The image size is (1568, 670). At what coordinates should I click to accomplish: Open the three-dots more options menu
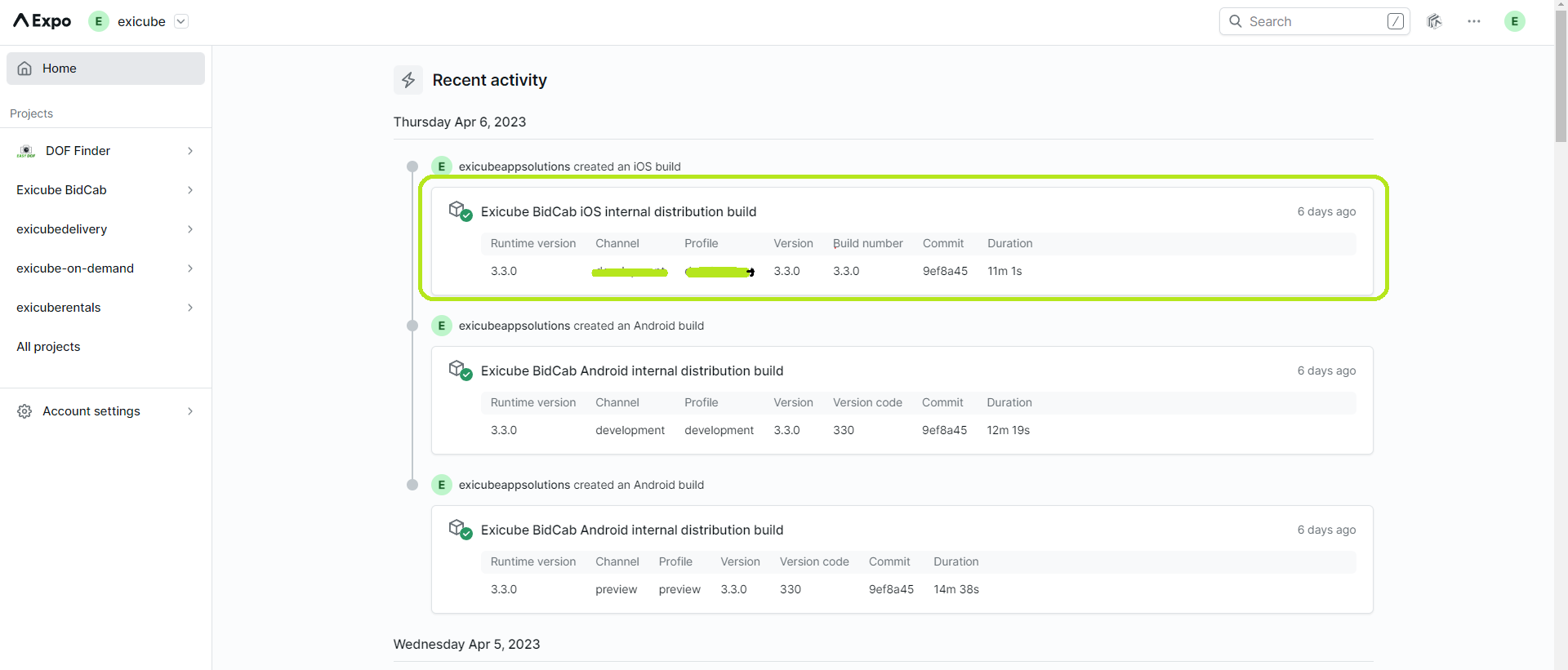point(1473,21)
